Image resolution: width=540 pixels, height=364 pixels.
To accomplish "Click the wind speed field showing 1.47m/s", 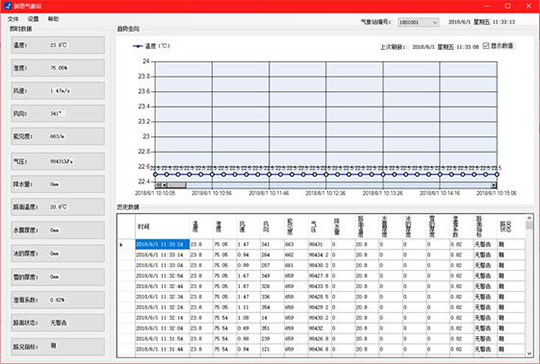I will coord(58,91).
